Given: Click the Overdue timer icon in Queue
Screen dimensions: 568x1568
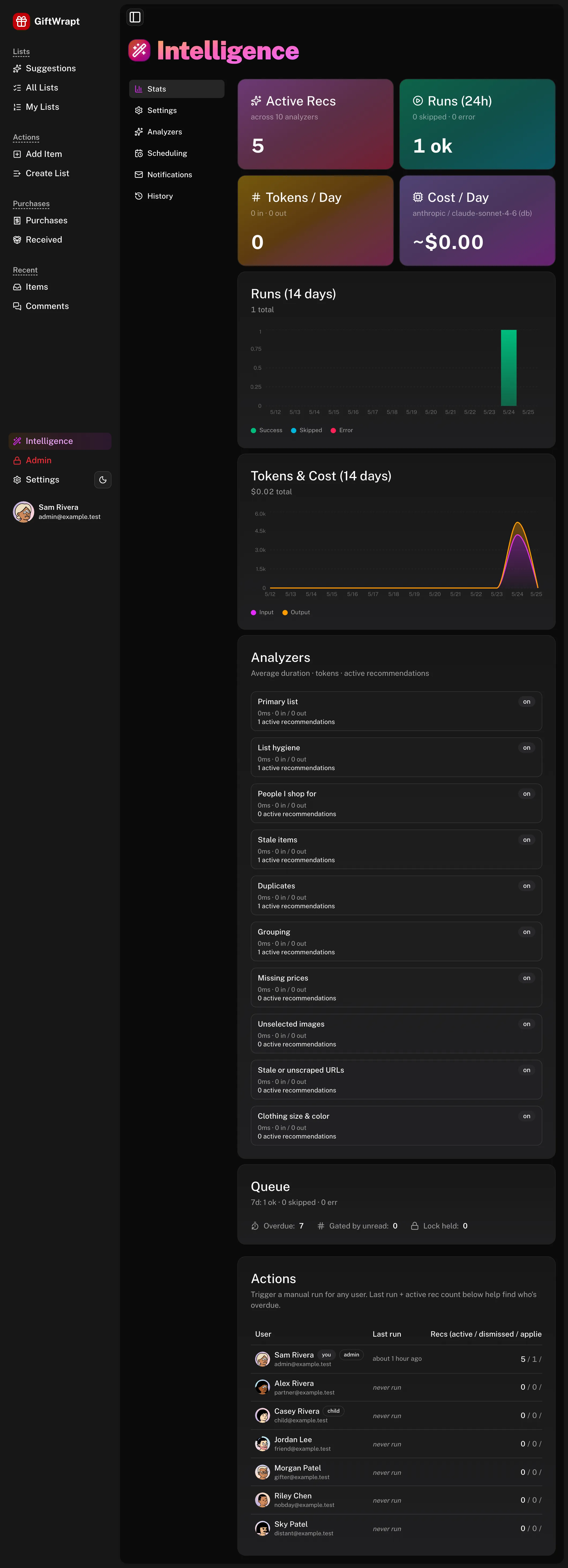Looking at the screenshot, I should pyautogui.click(x=255, y=1226).
